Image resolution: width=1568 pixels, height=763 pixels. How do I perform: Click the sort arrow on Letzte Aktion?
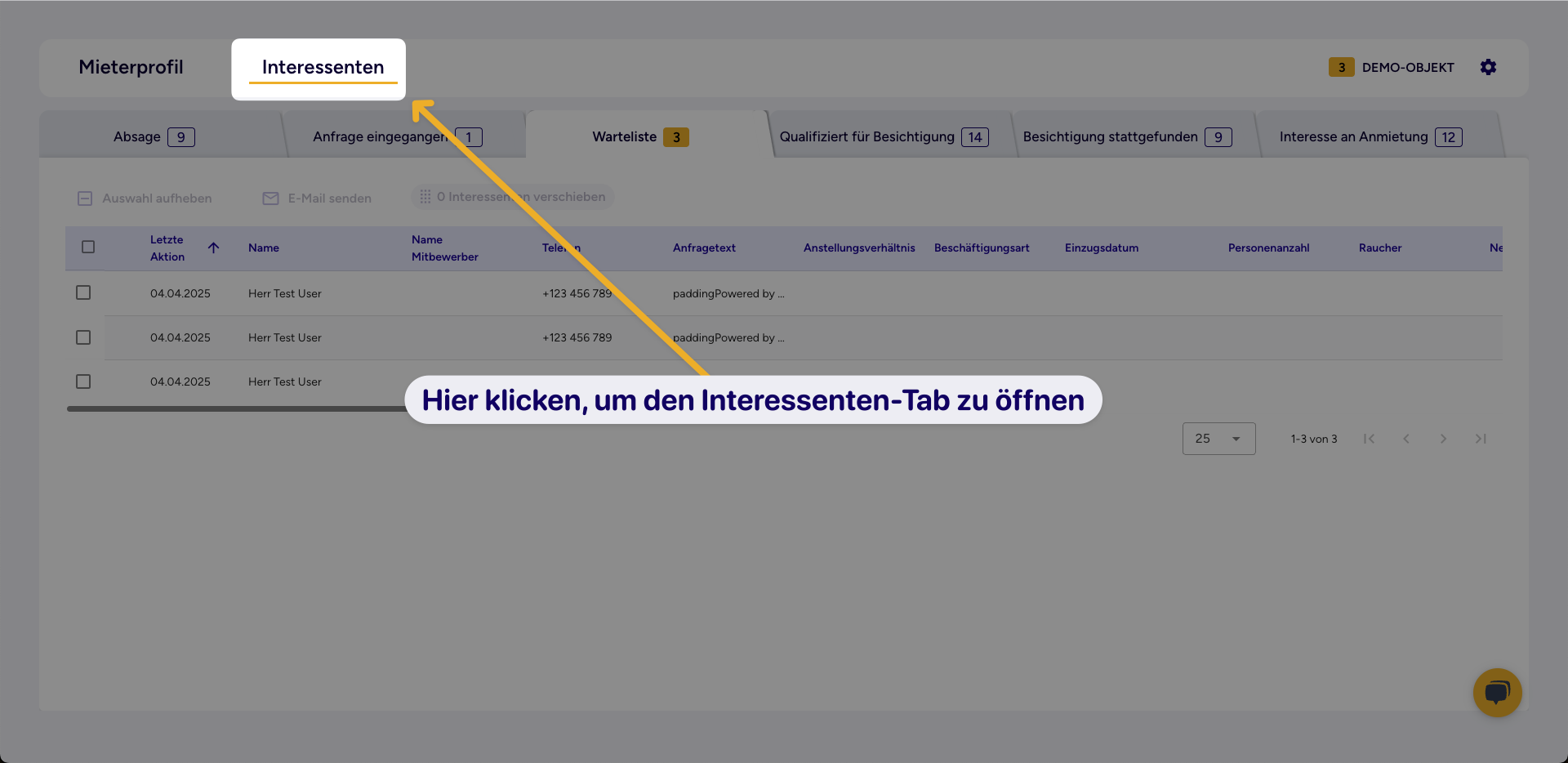[x=213, y=248]
